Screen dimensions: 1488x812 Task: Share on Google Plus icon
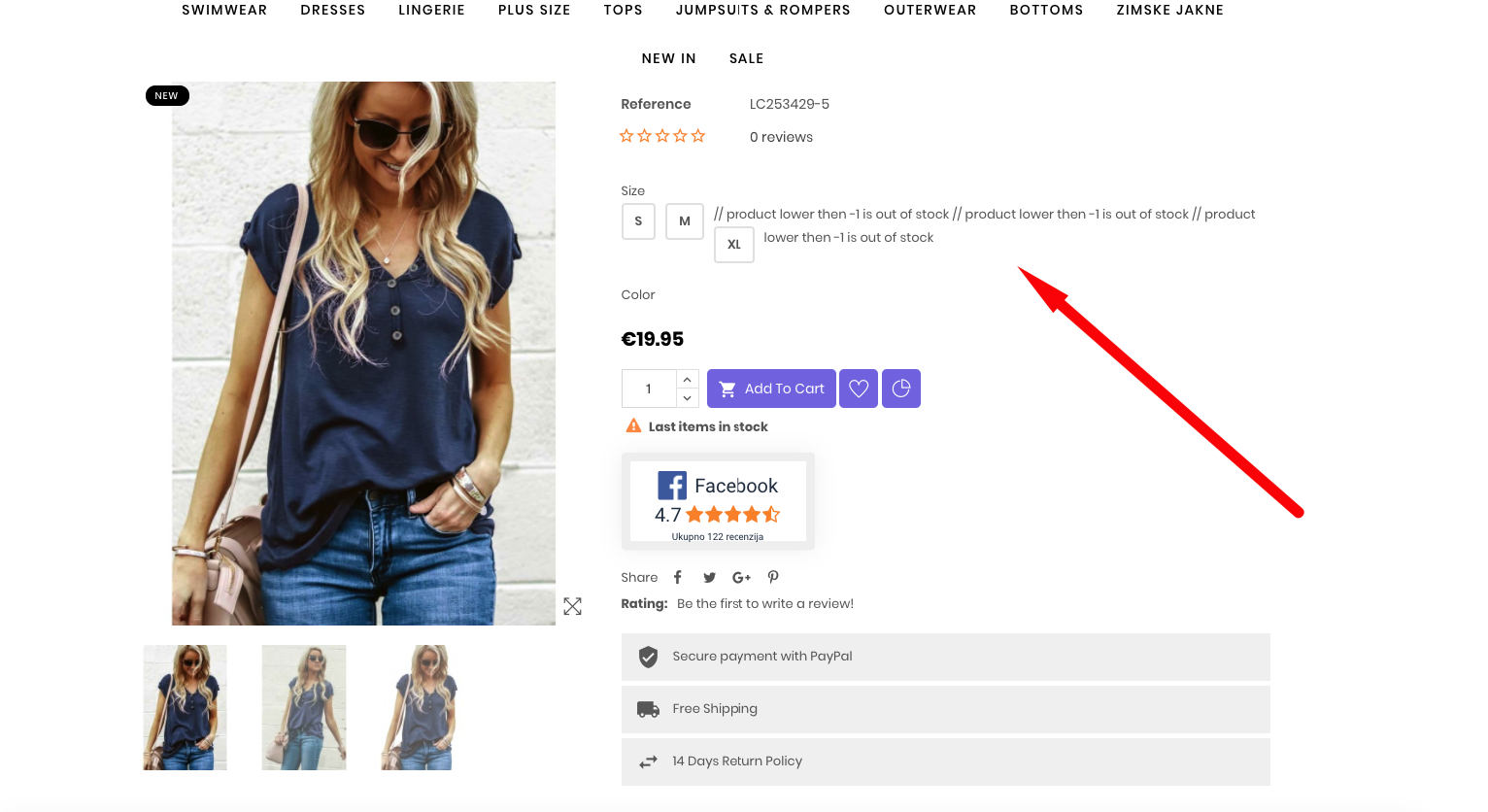coord(741,577)
